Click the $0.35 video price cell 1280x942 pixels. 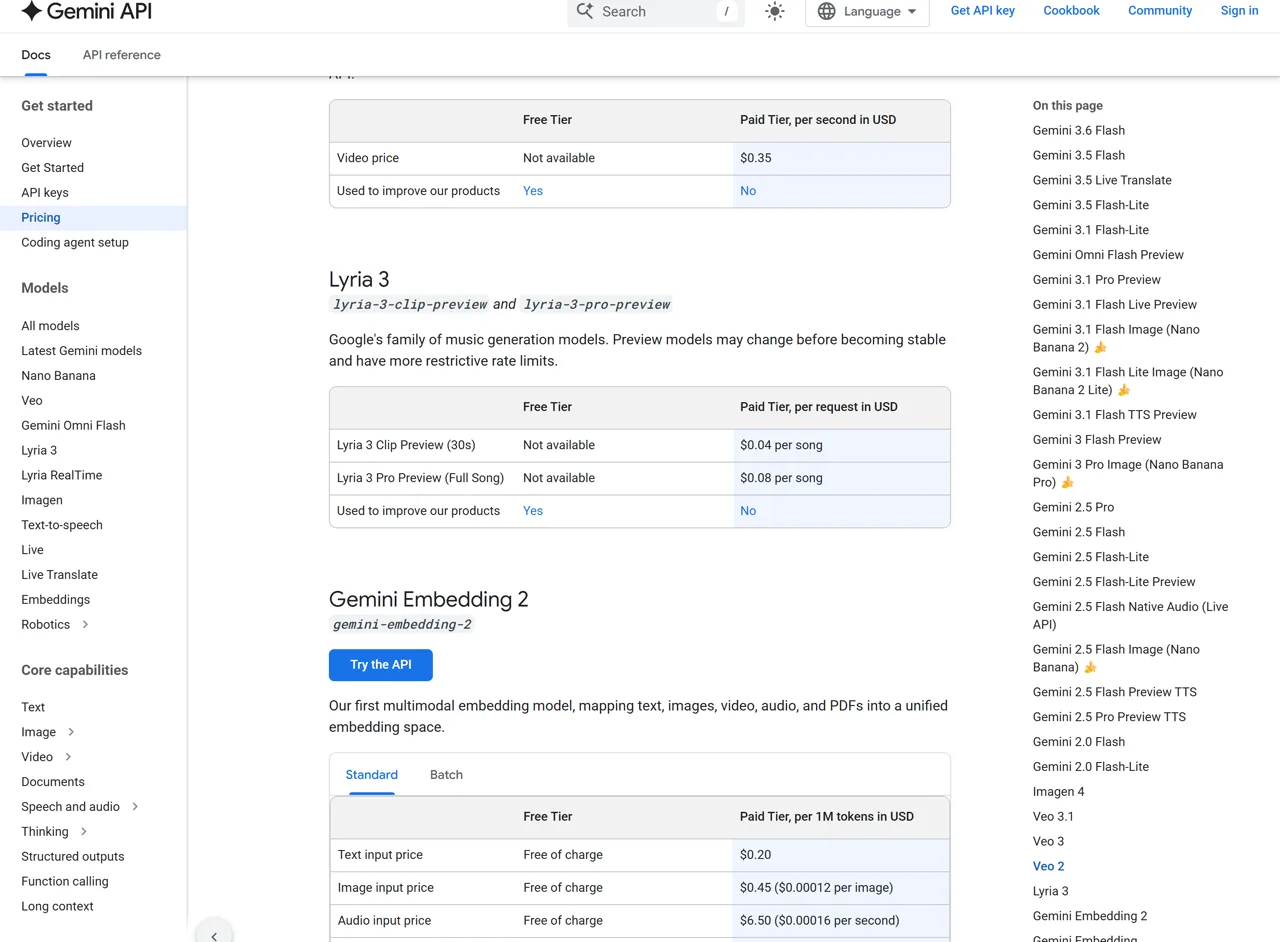(841, 158)
